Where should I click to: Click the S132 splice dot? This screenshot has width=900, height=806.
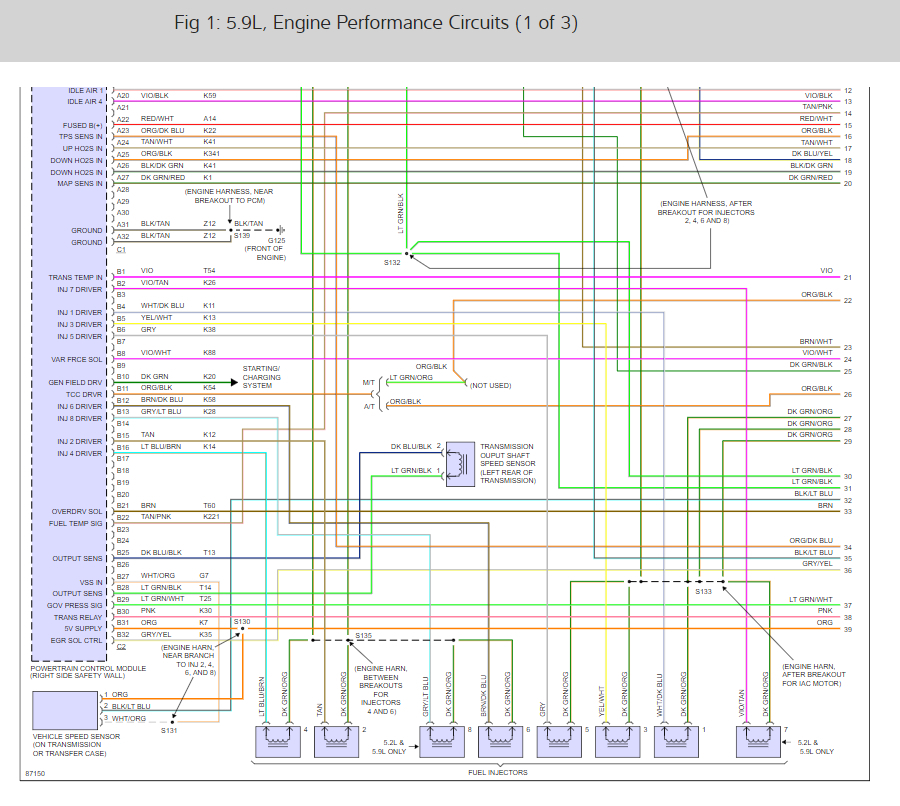[x=406, y=253]
